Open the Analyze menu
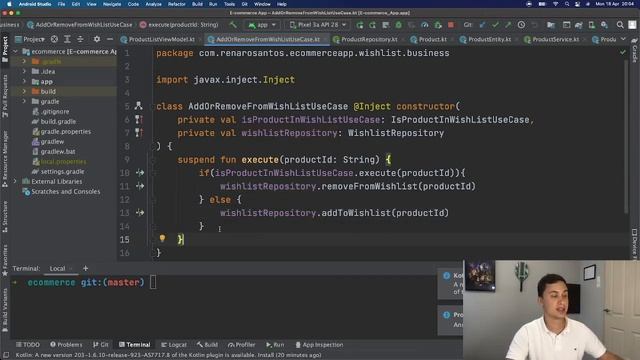This screenshot has height=360, width=640. (x=153, y=4)
